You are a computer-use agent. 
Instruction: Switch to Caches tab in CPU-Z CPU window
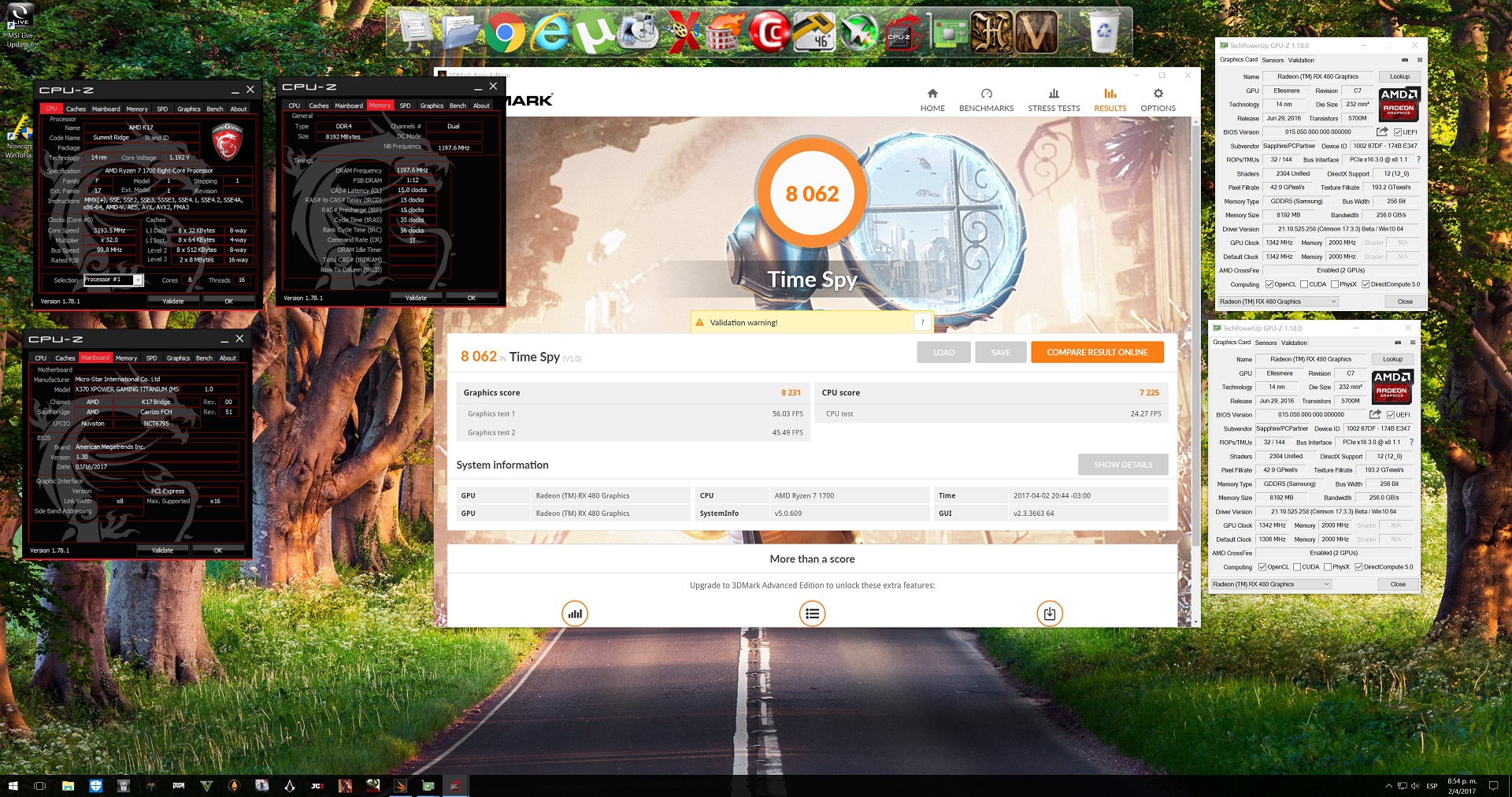click(76, 109)
